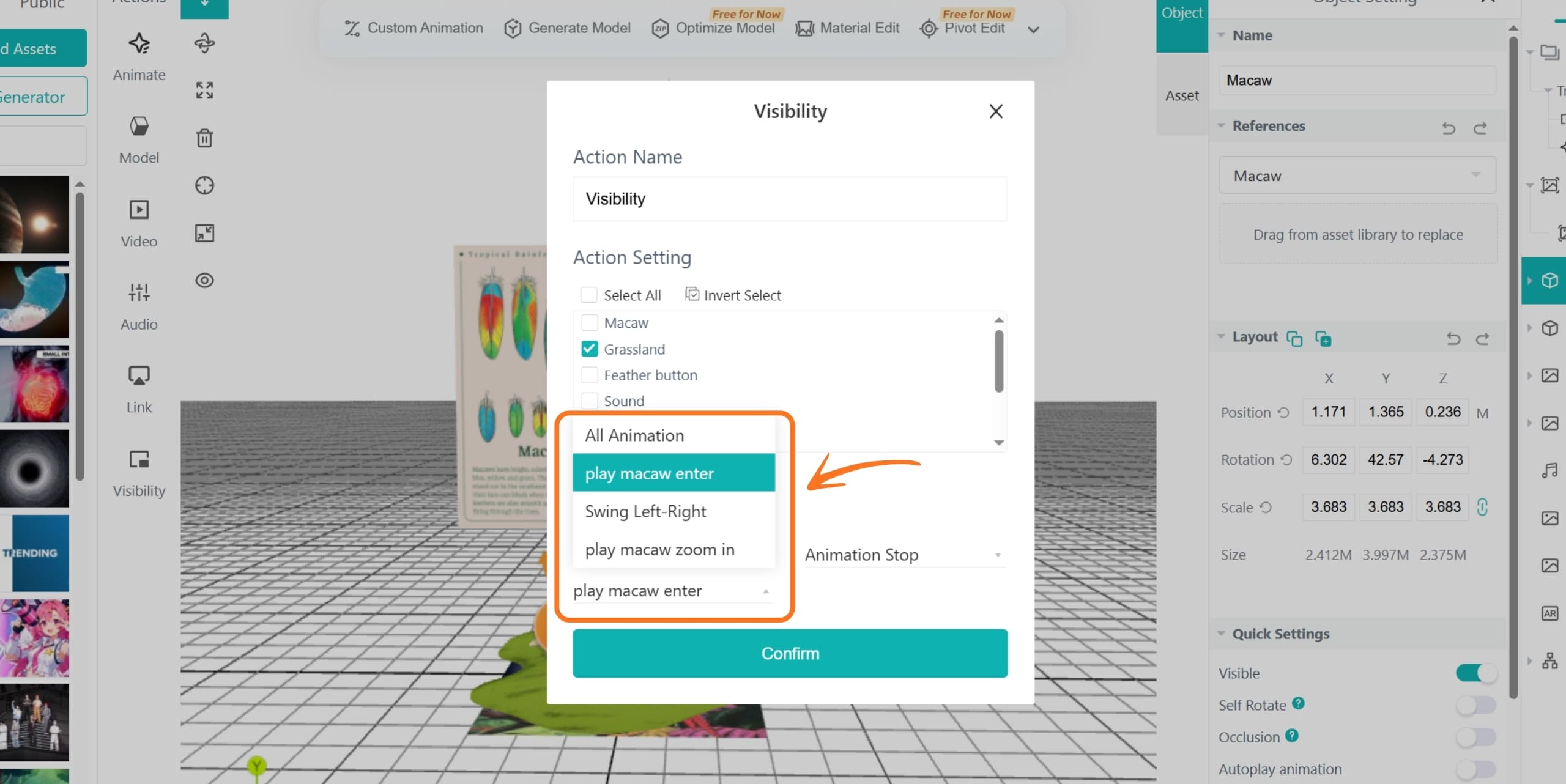Click the Action Name input field
Viewport: 1566px width, 784px height.
[790, 199]
